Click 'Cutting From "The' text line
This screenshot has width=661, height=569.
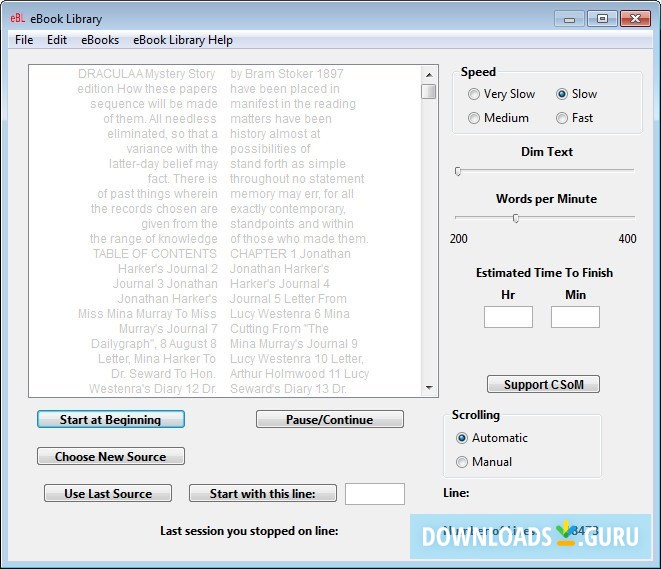pos(279,329)
